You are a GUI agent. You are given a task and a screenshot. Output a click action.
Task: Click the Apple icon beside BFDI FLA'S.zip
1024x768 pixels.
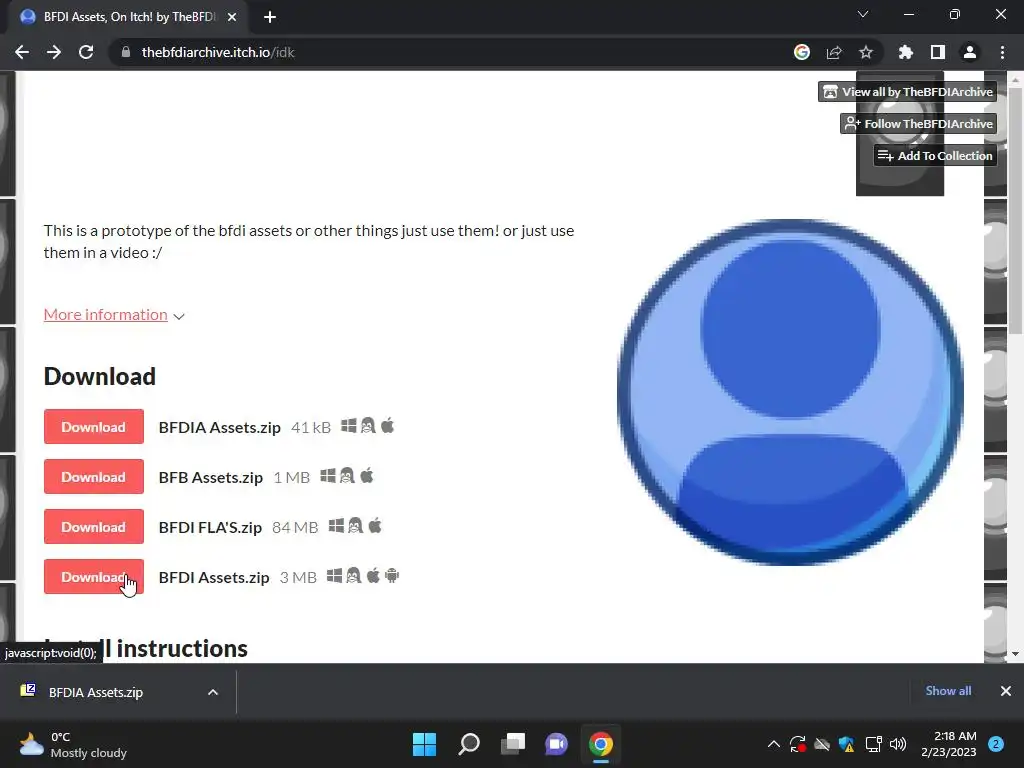click(x=375, y=526)
